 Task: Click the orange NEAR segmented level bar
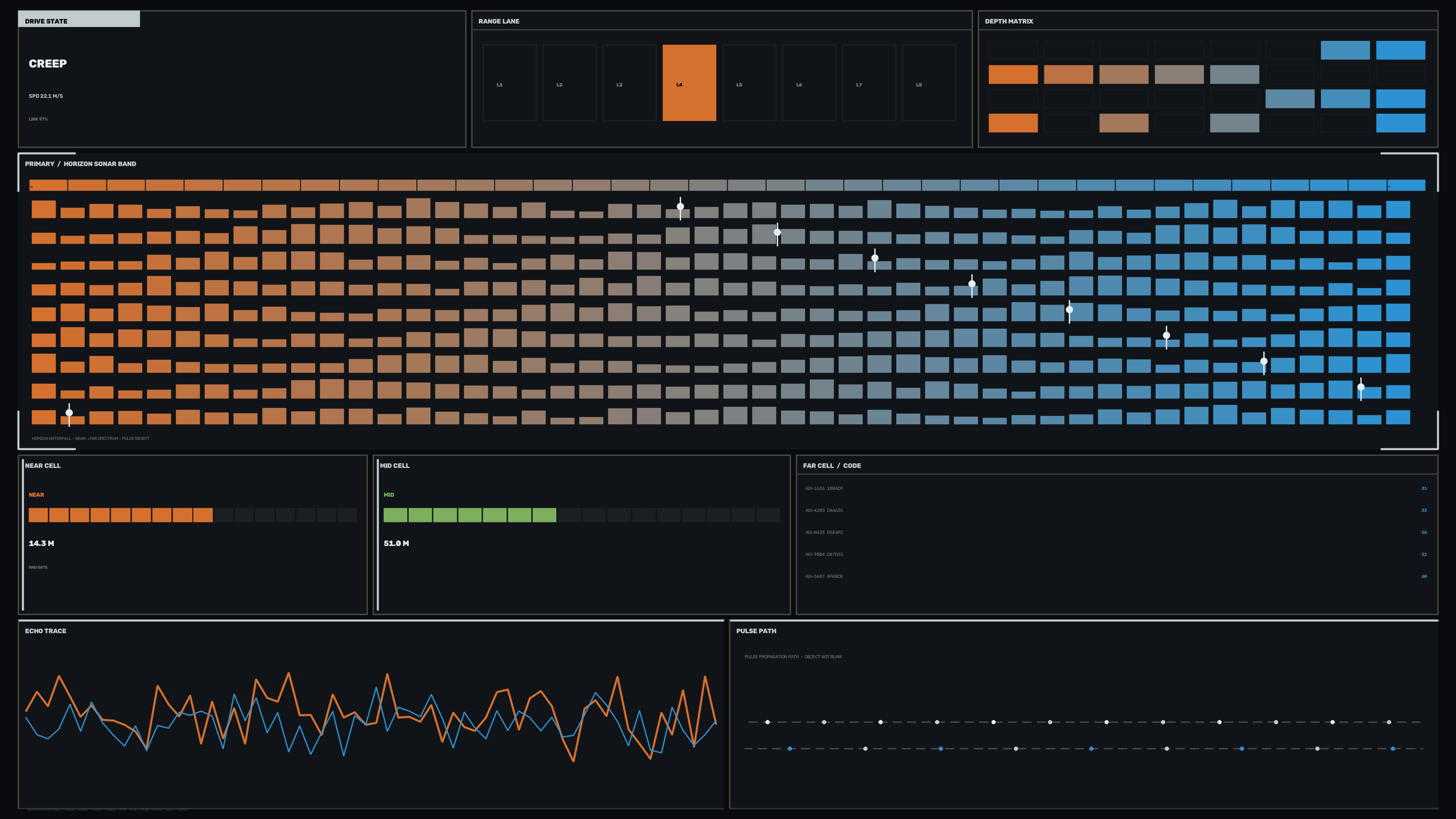click(x=193, y=515)
